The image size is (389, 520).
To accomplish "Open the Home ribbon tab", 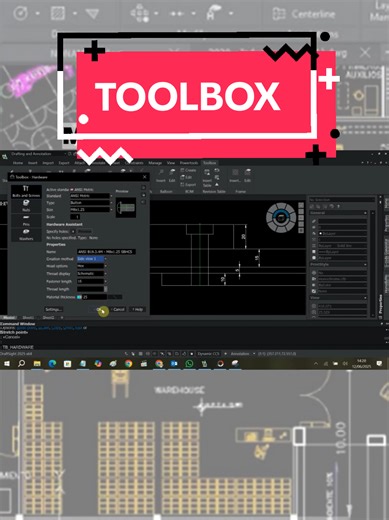I will coord(18,163).
